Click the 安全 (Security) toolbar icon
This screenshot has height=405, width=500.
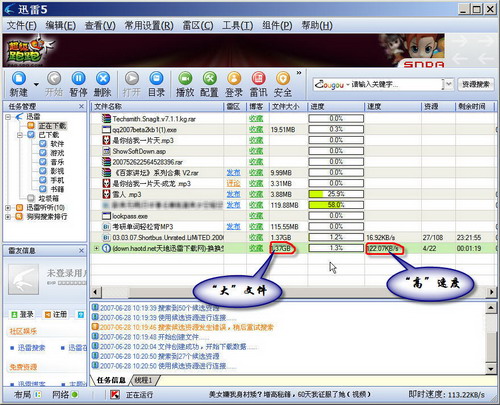point(283,84)
